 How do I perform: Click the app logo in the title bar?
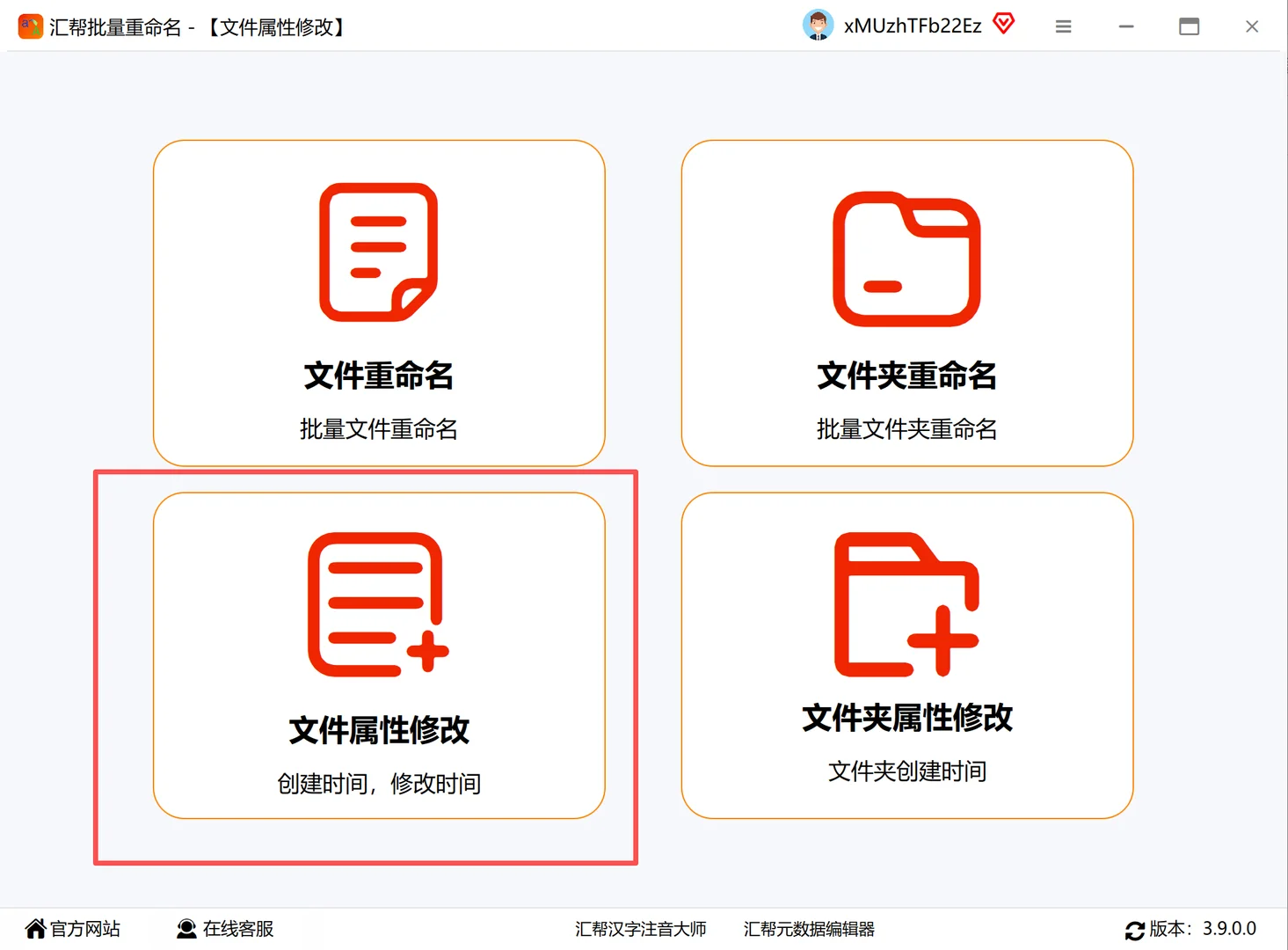click(x=29, y=26)
